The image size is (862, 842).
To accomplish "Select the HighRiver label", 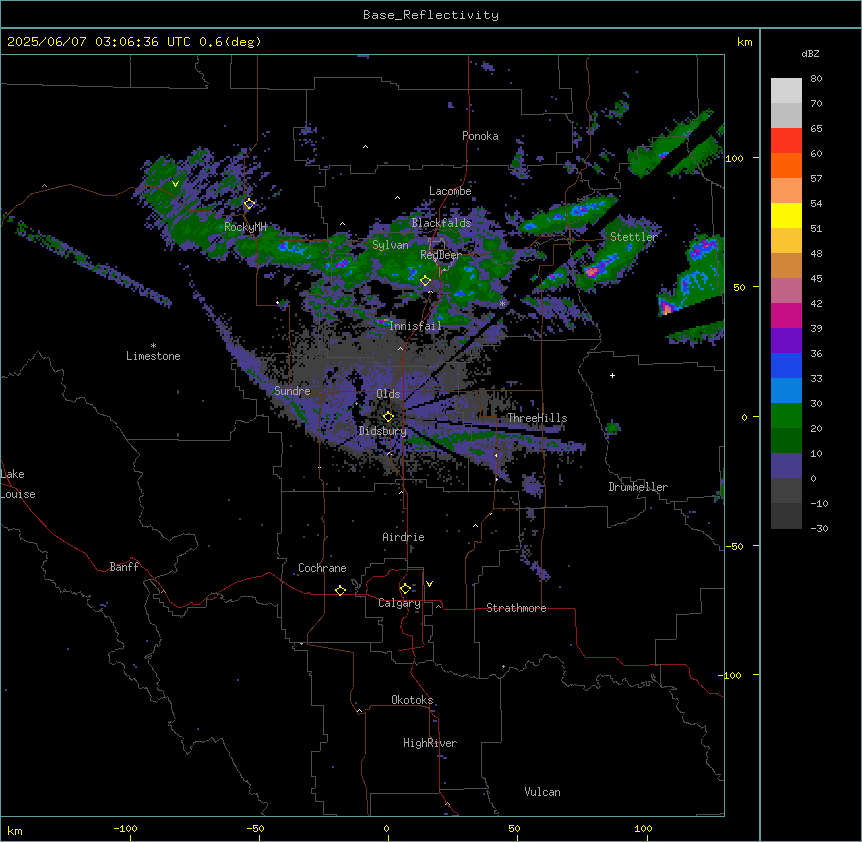I will [x=430, y=743].
